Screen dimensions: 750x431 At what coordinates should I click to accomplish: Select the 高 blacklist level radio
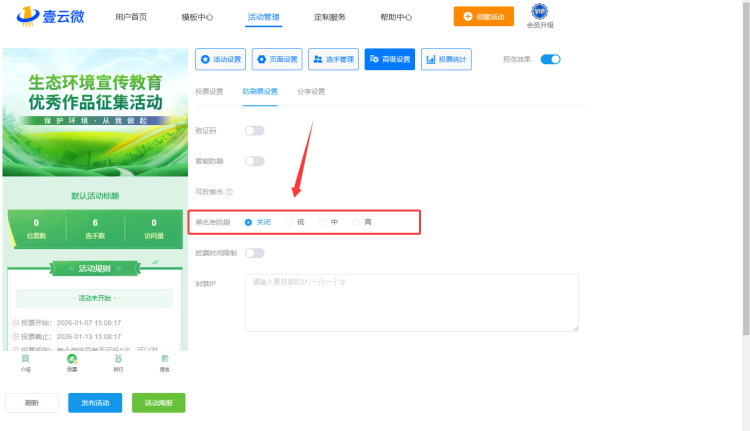[357, 221]
